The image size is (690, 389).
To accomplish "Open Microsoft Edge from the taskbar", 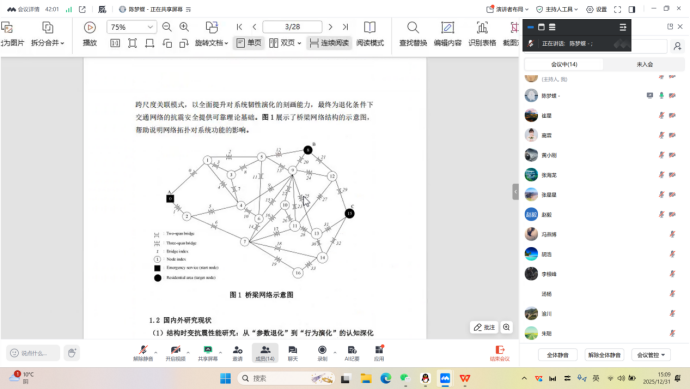I will [x=386, y=378].
